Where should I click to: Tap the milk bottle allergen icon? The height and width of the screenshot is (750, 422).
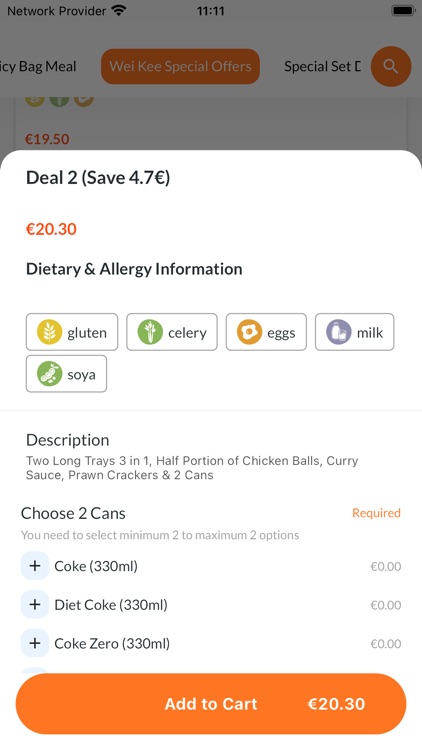click(339, 332)
